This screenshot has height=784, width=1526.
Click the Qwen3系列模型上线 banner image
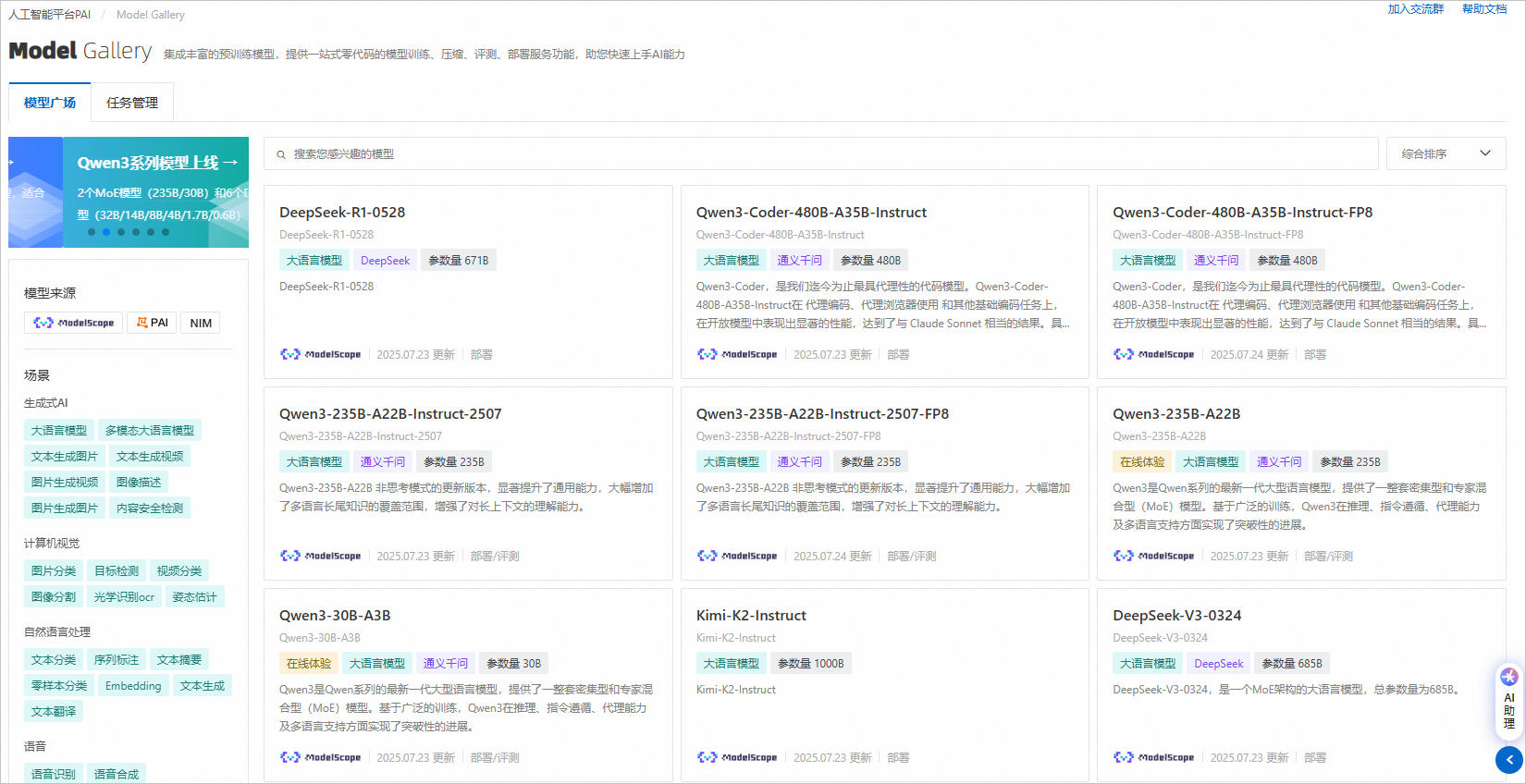pyautogui.click(x=155, y=192)
